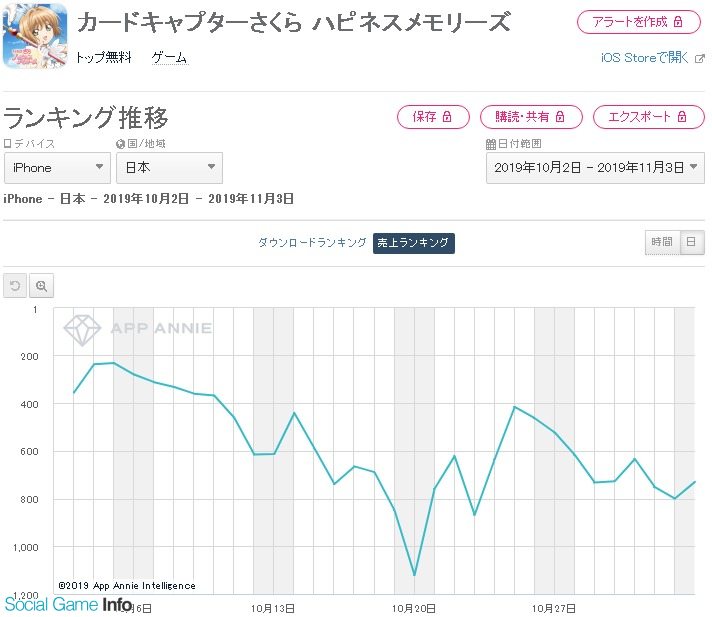
Task: Click the chart reset zoom icon
Action: coord(15,286)
